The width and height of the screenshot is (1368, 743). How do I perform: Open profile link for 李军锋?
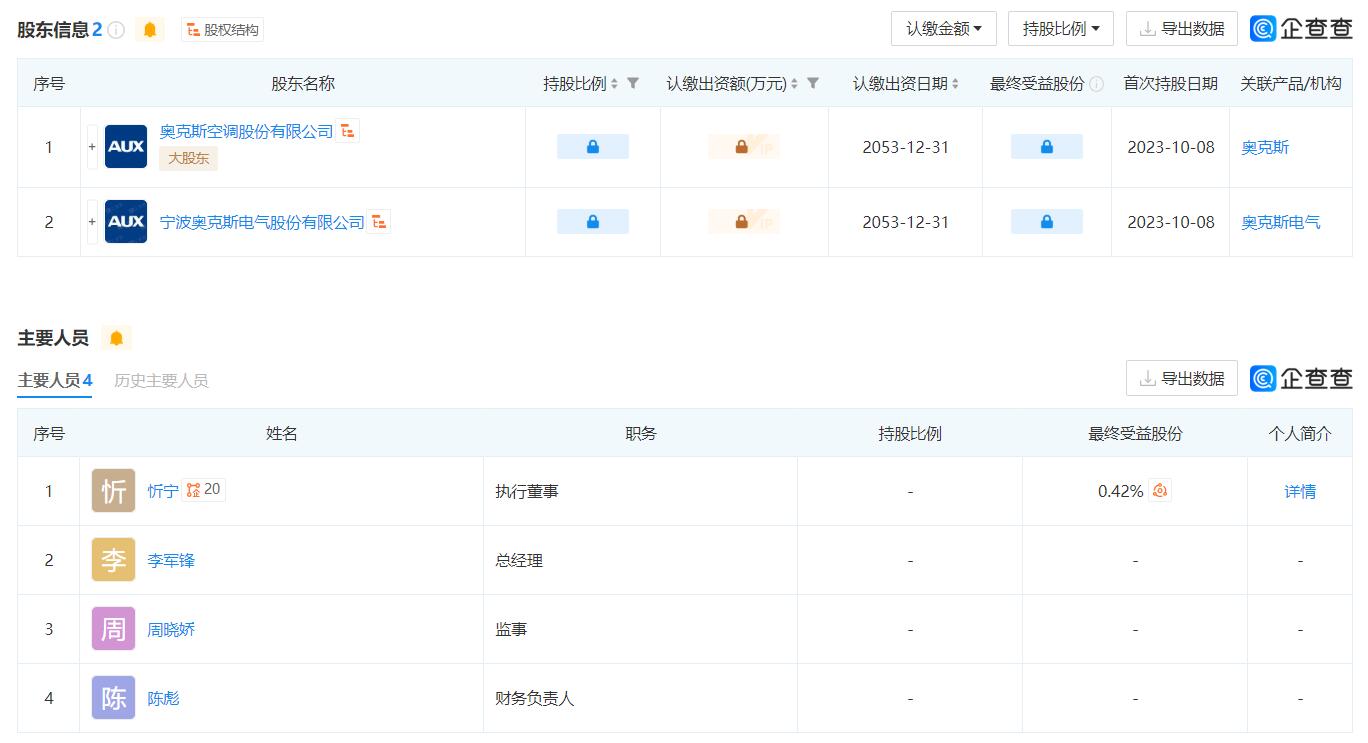171,560
